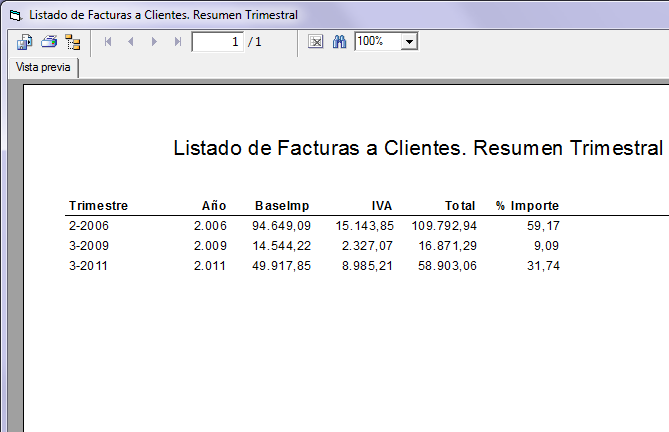Go to next page arrow

(x=154, y=42)
